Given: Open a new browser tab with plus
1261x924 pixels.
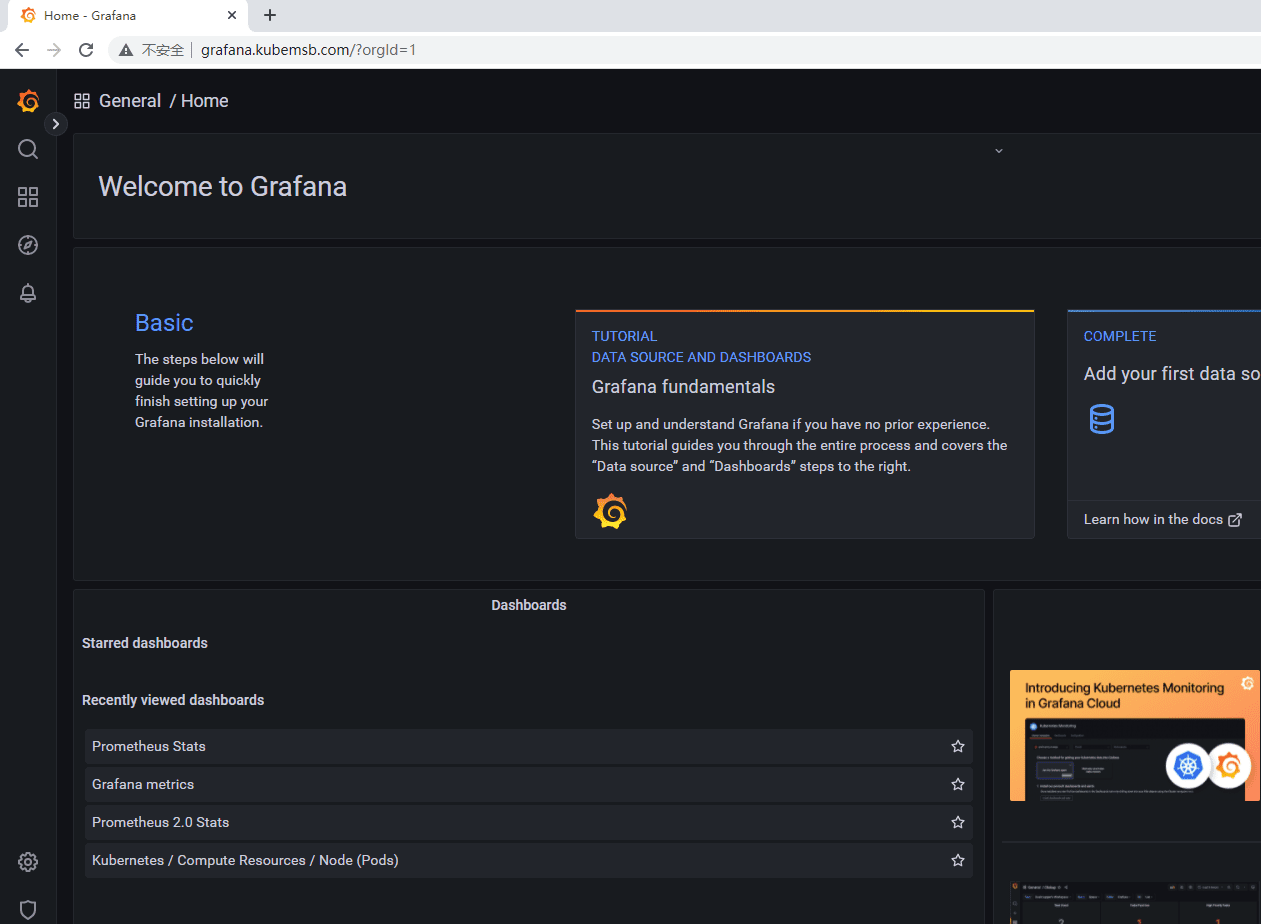Looking at the screenshot, I should (x=270, y=15).
